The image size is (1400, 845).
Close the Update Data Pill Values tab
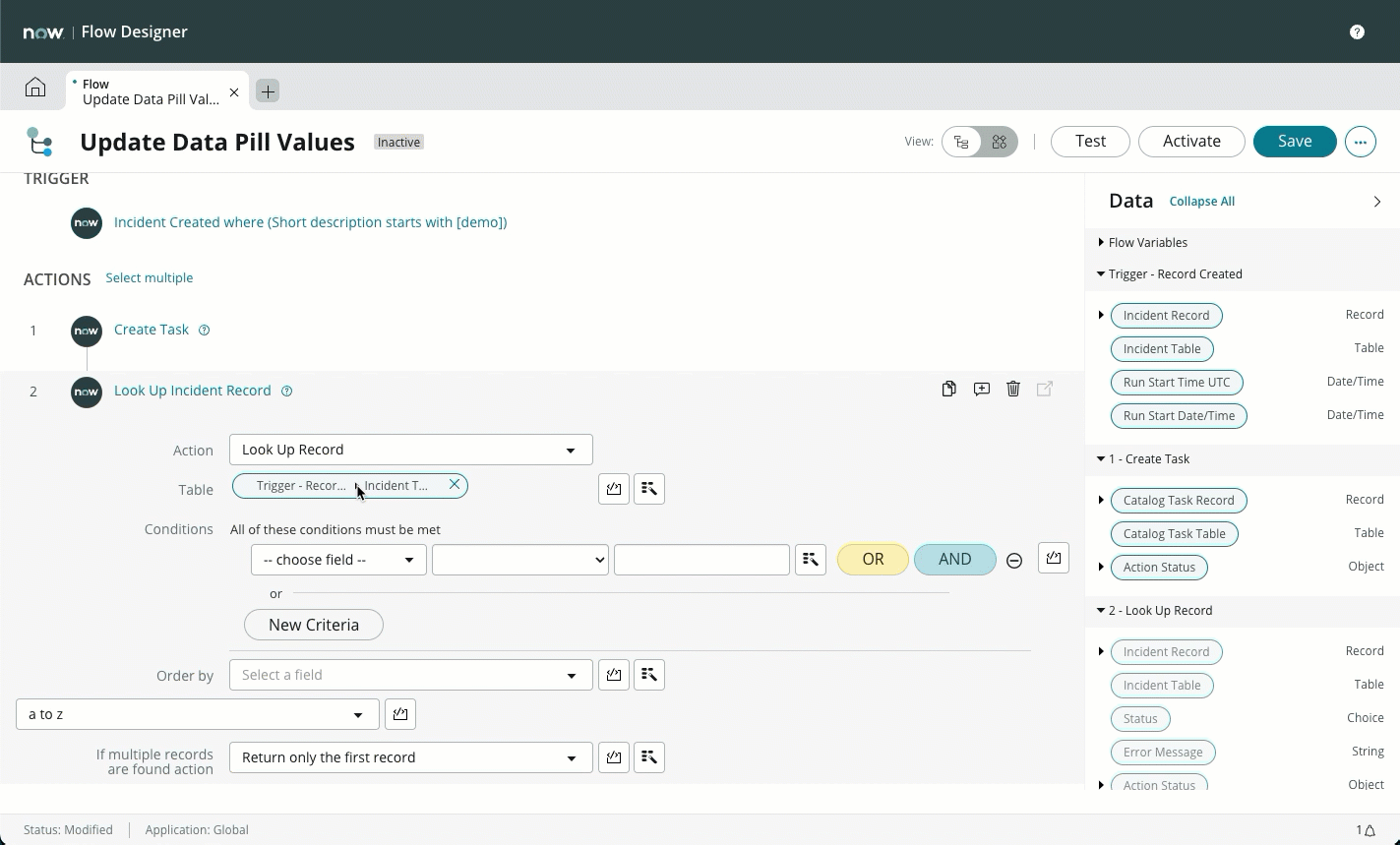234,92
